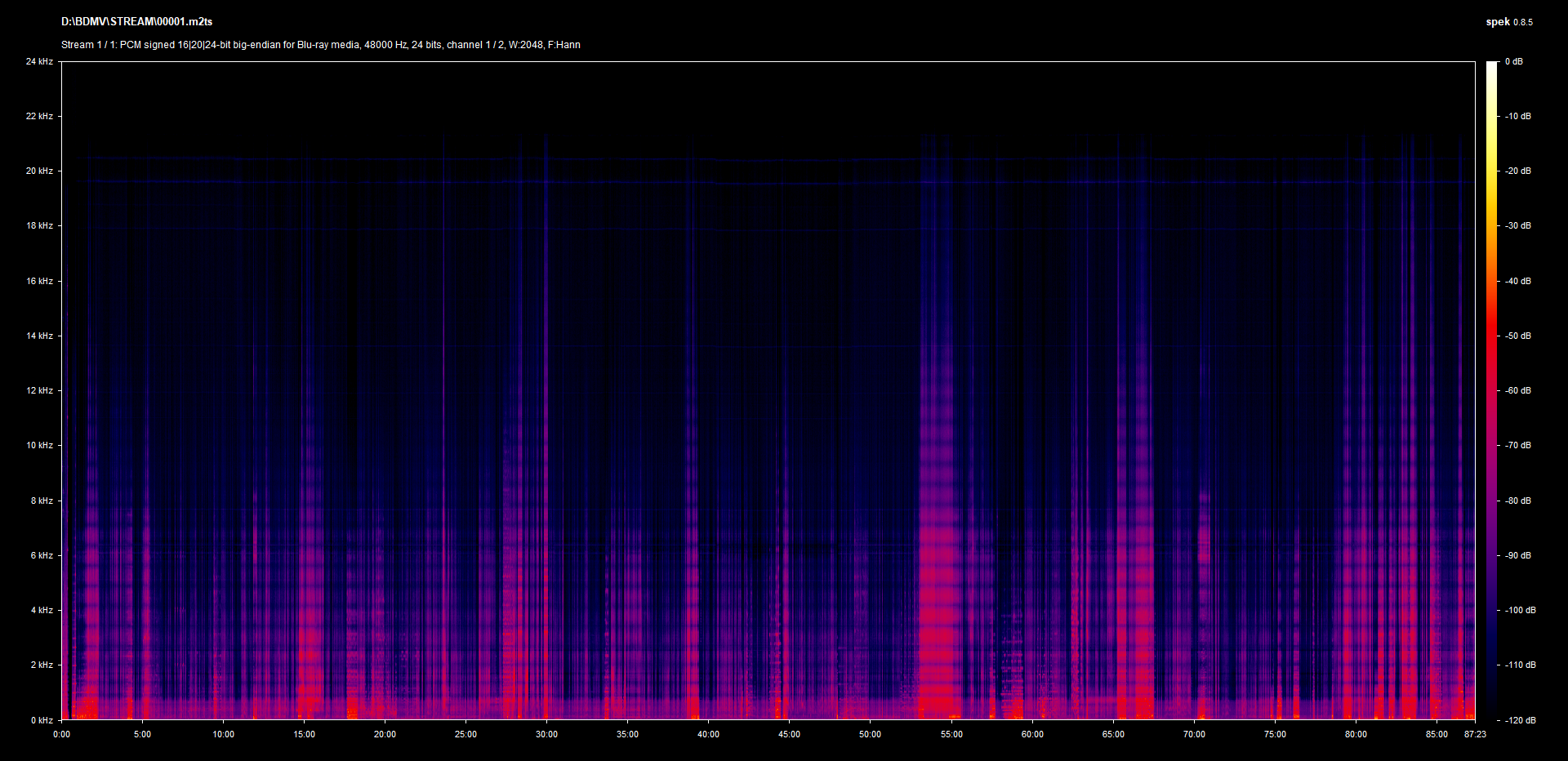Click the 0 kHz frequency axis label

point(42,720)
